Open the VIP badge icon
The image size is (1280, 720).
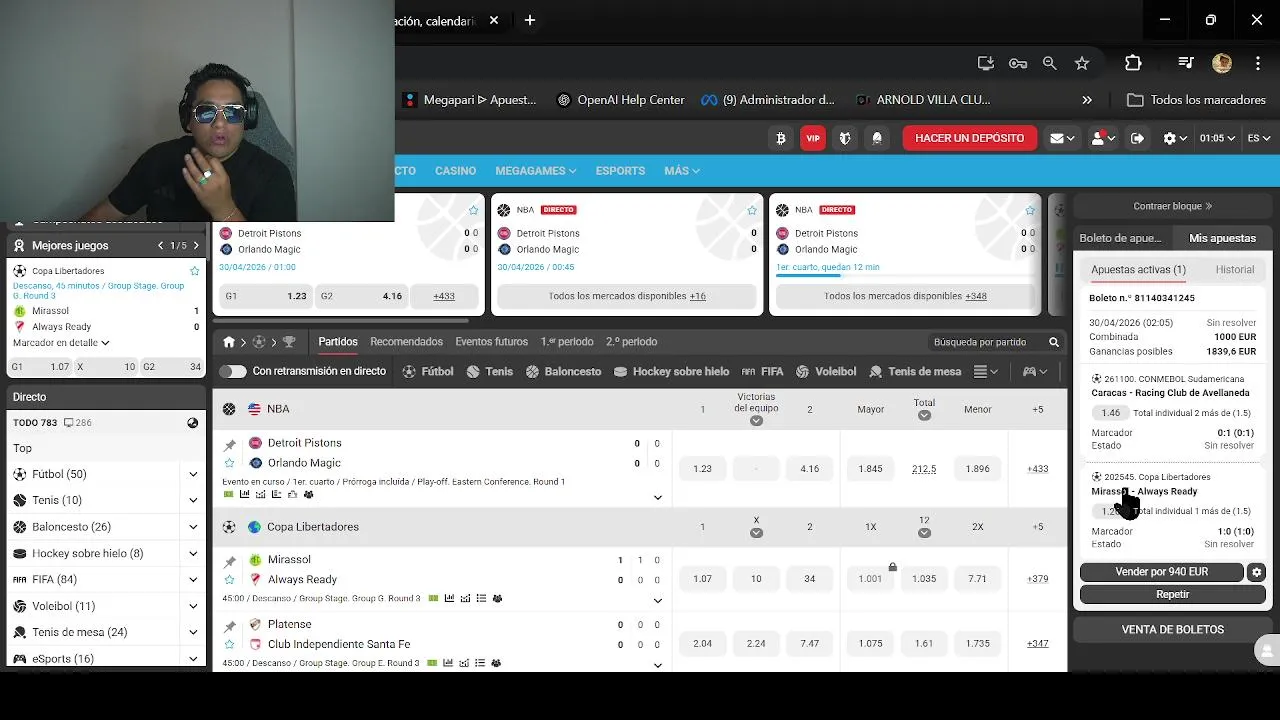(813, 138)
